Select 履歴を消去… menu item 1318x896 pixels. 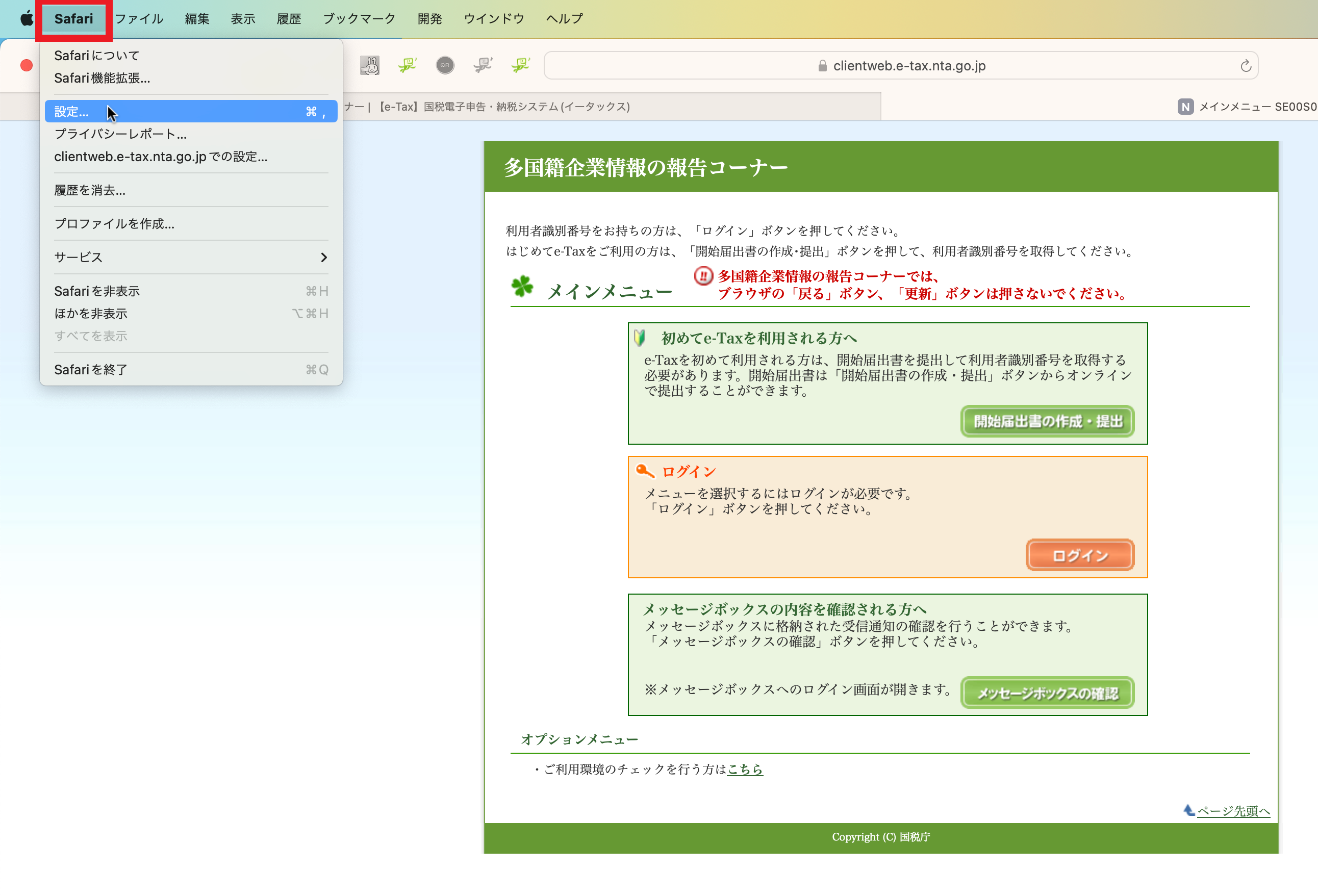tap(191, 190)
